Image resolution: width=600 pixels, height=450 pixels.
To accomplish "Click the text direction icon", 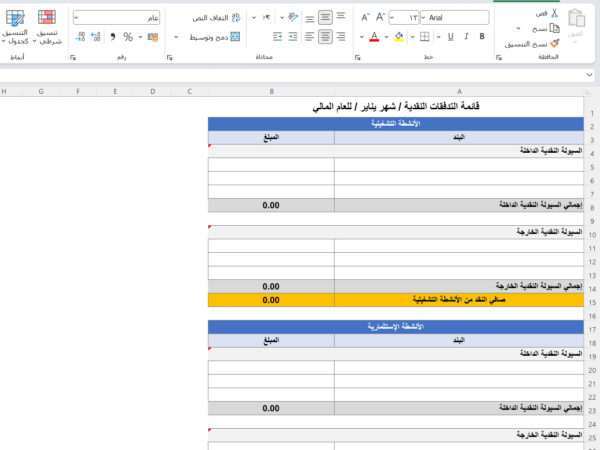I will [x=267, y=17].
